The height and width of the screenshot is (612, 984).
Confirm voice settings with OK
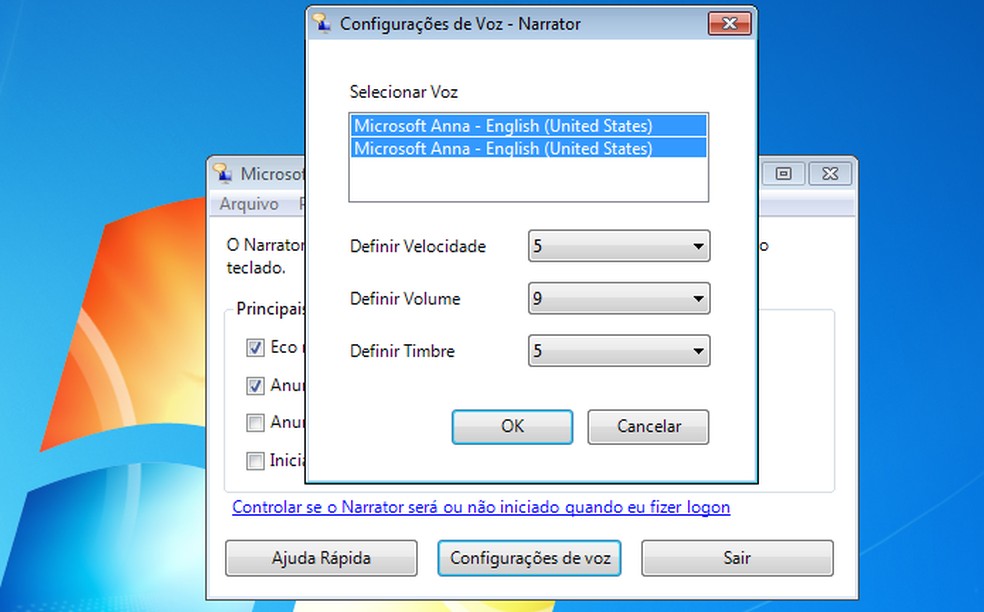pyautogui.click(x=512, y=426)
